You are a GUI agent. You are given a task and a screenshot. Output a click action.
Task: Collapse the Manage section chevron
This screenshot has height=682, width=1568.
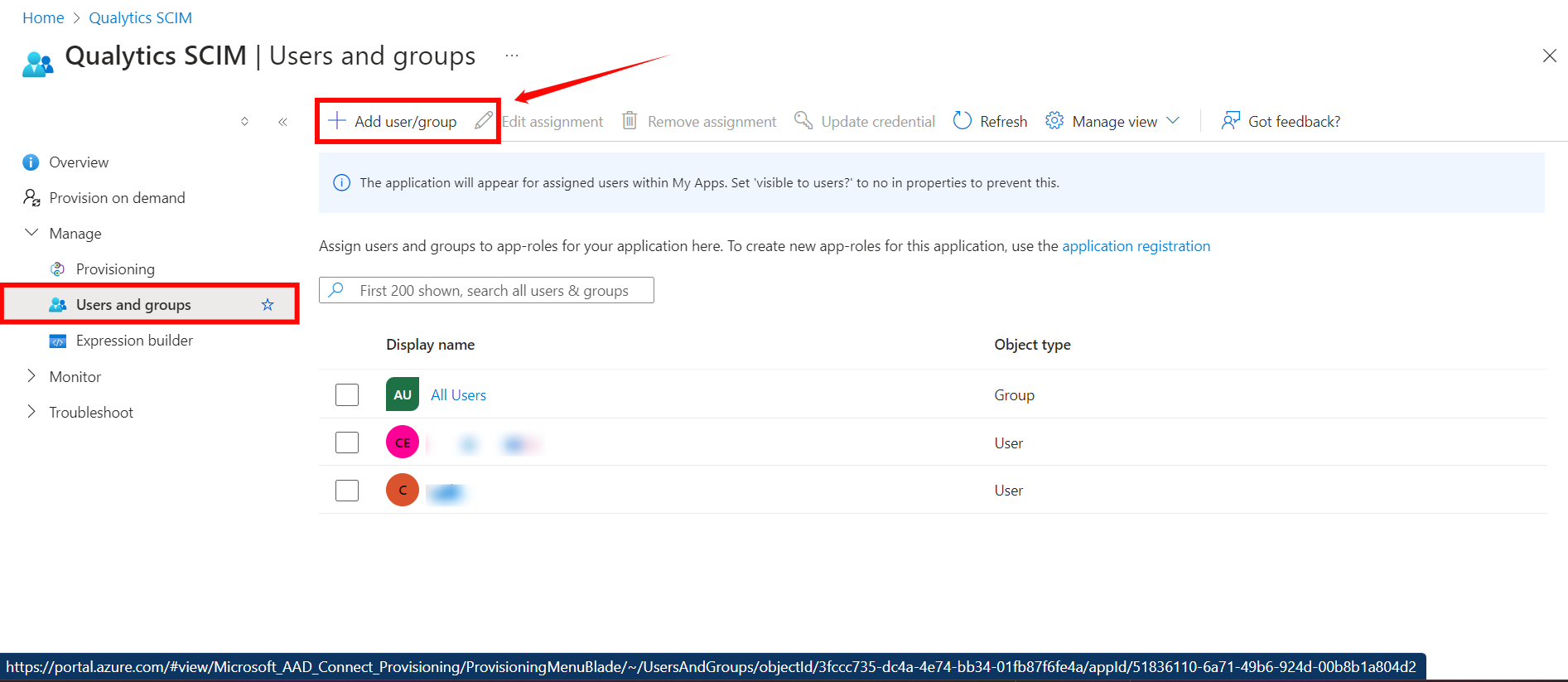pyautogui.click(x=31, y=233)
